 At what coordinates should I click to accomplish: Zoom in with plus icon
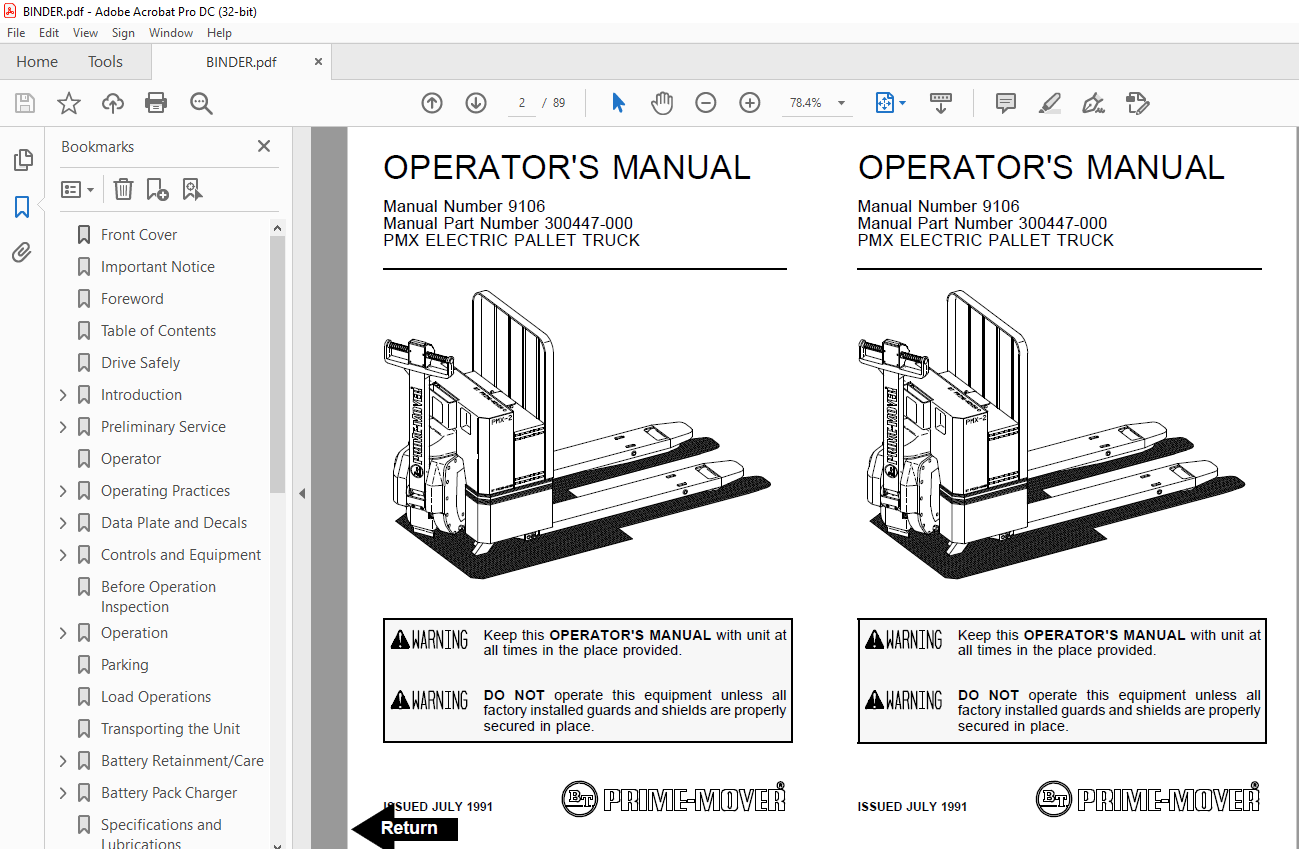[x=750, y=103]
